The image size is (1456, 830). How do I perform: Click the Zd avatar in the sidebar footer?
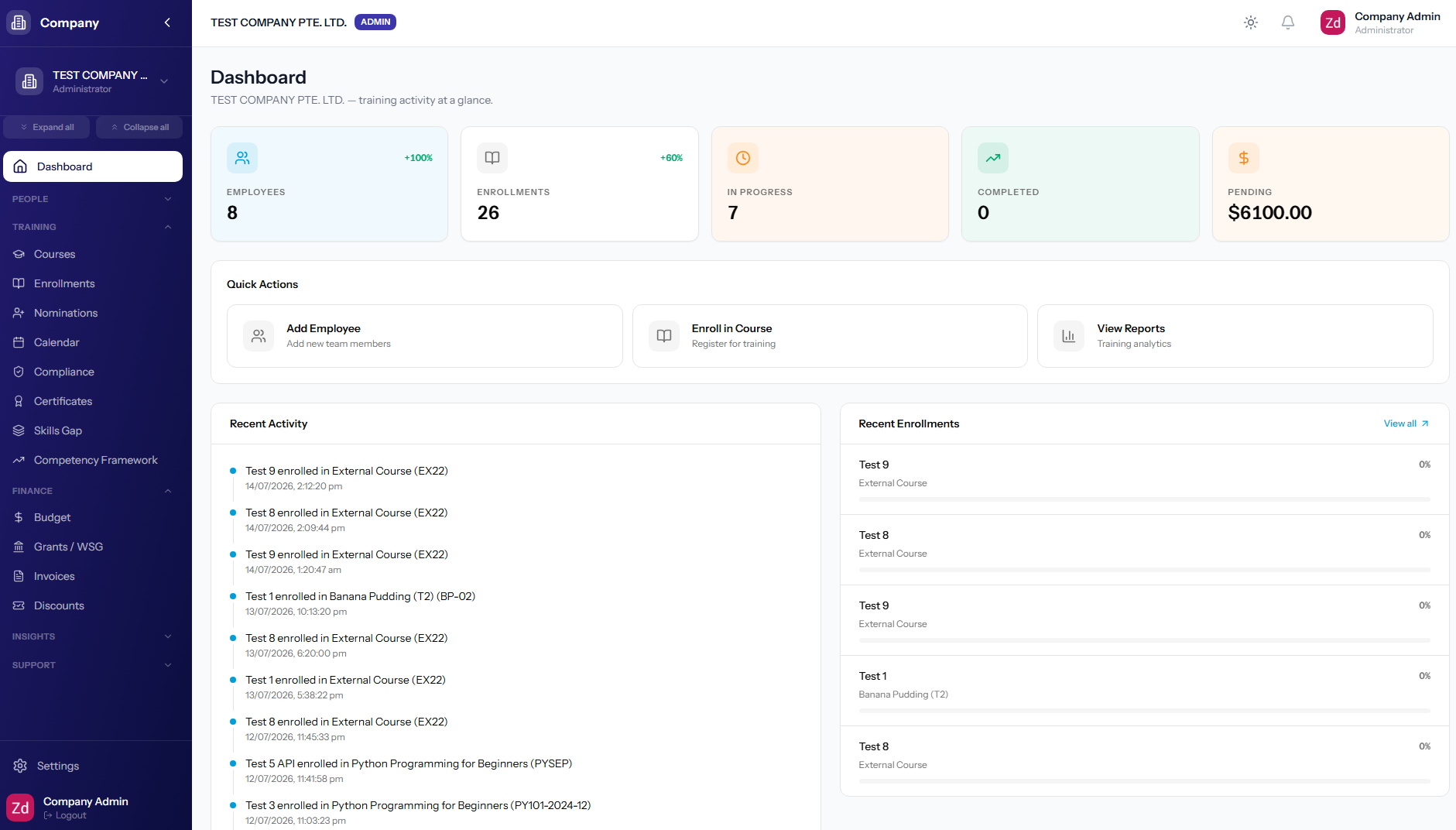point(20,808)
